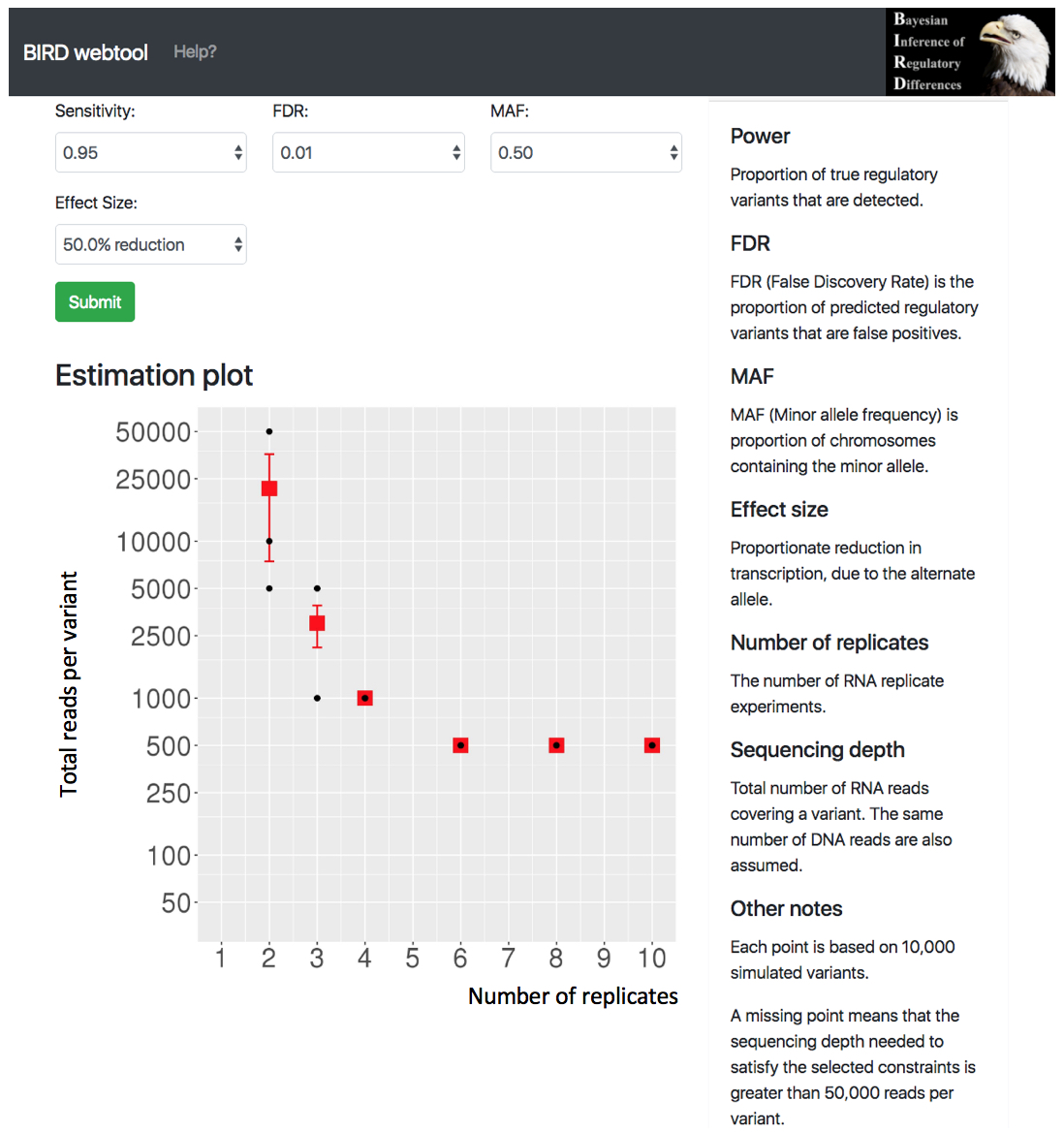
Task: Click the Sequencing depth heading in sidebar
Action: [817, 749]
